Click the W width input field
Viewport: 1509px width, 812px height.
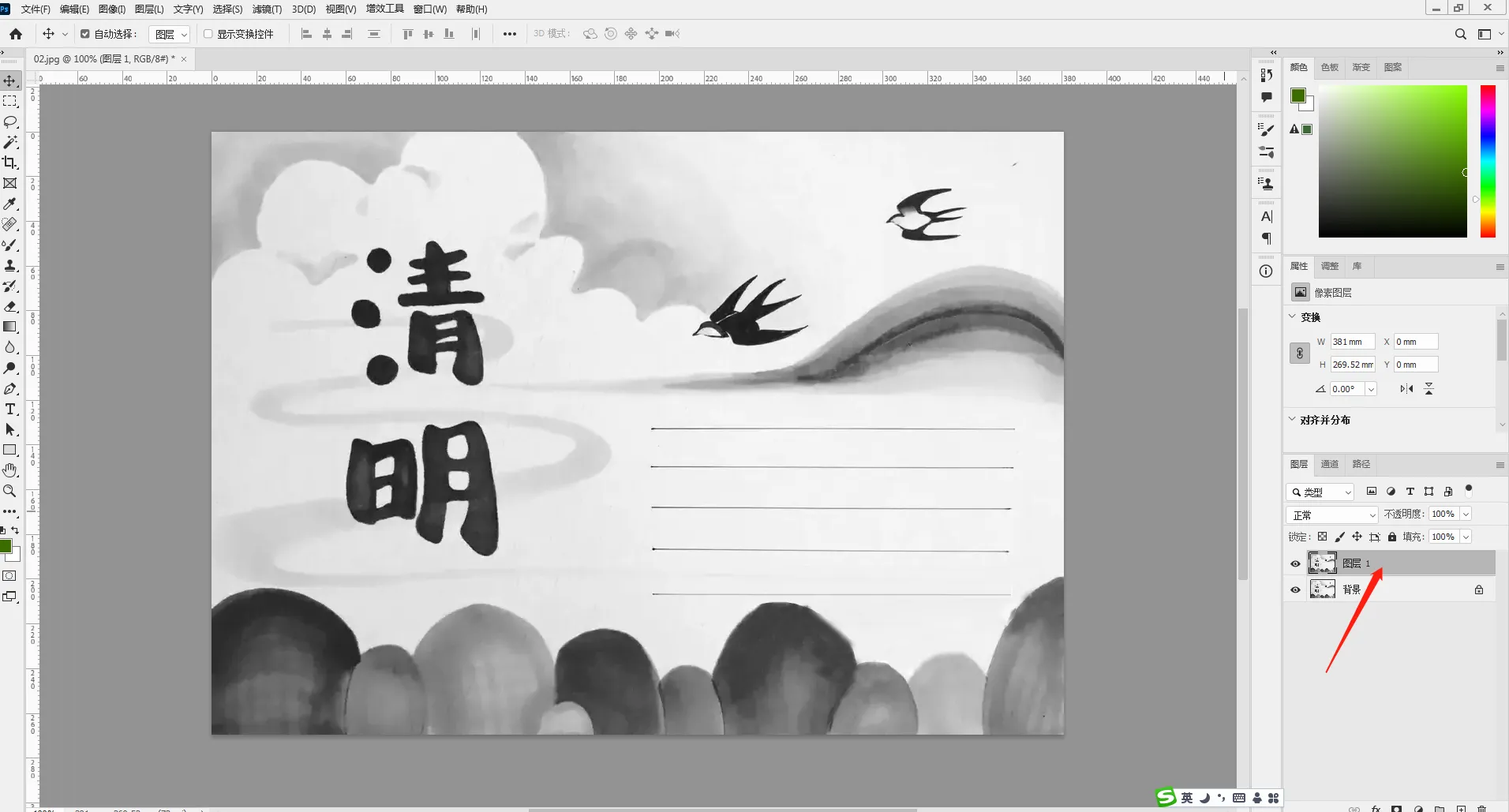coord(1352,342)
